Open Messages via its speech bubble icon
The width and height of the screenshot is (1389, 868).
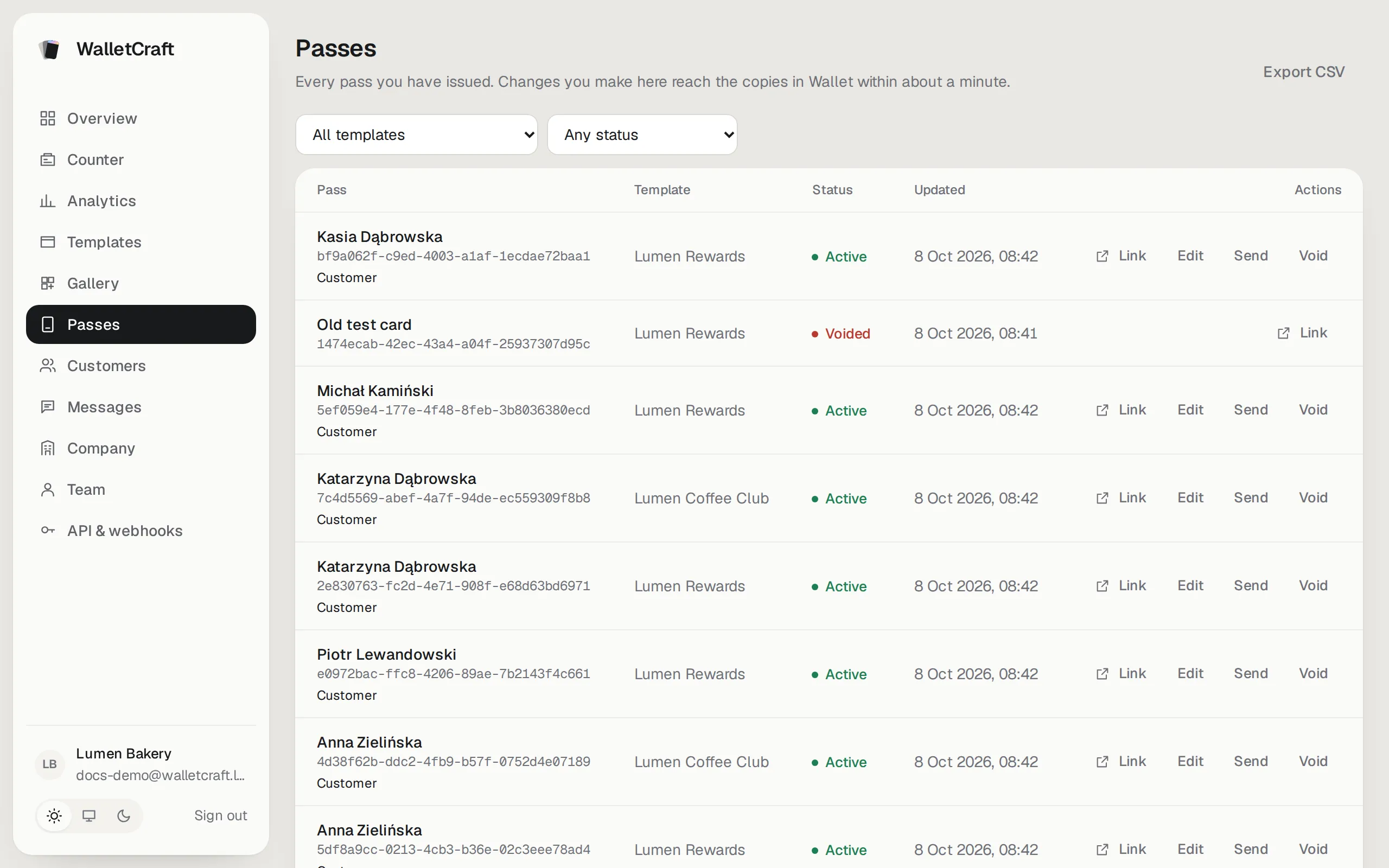(x=48, y=407)
